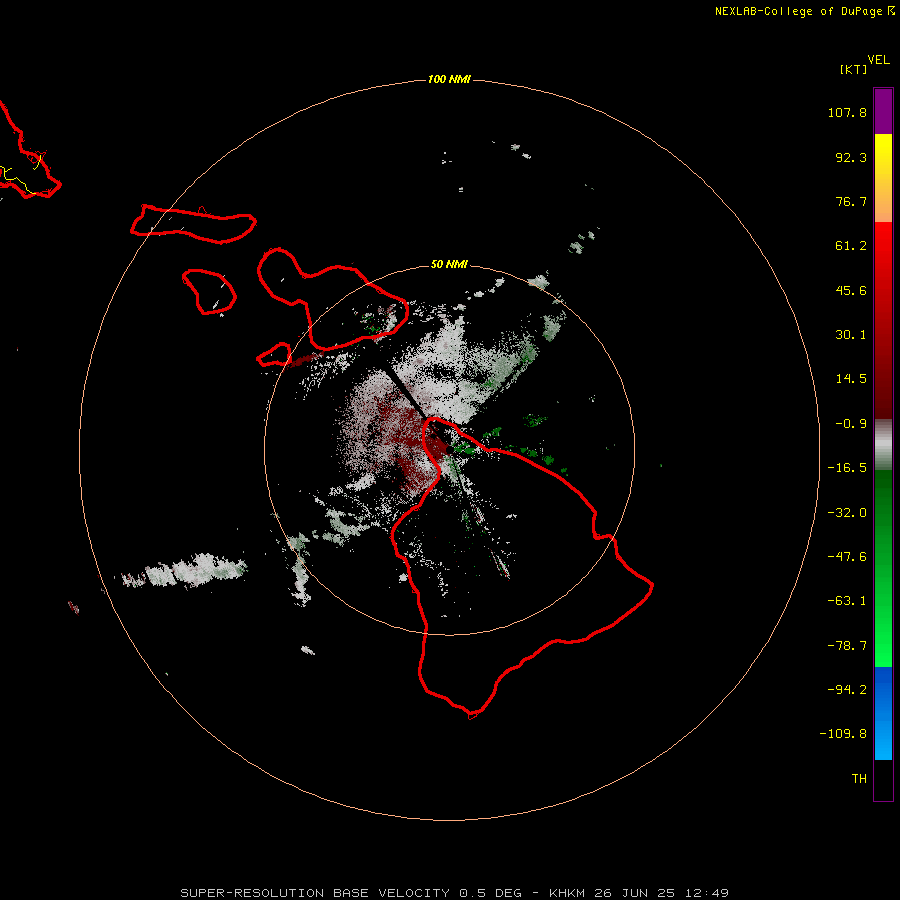Click the -32.0 velocity scale value
This screenshot has width=900, height=900.
pyautogui.click(x=847, y=513)
